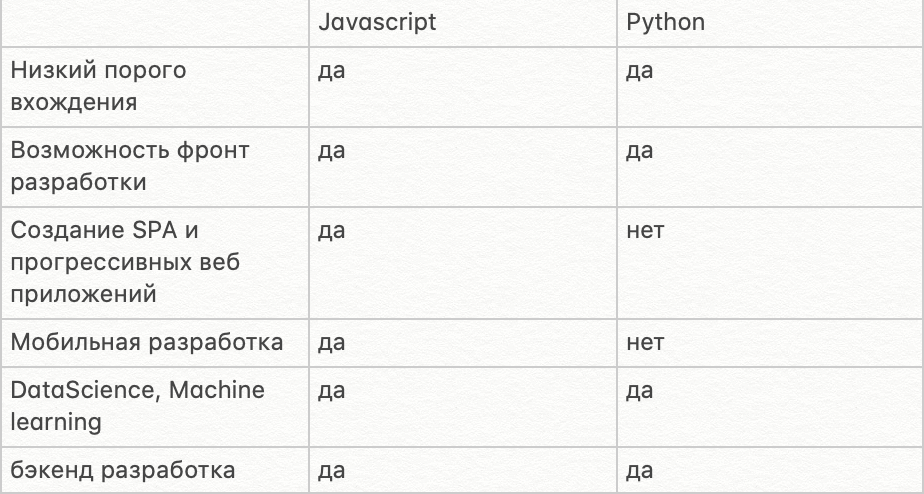Click Python 'нет' for Мобильная разработка
The height and width of the screenshot is (494, 924).
pyautogui.click(x=645, y=343)
